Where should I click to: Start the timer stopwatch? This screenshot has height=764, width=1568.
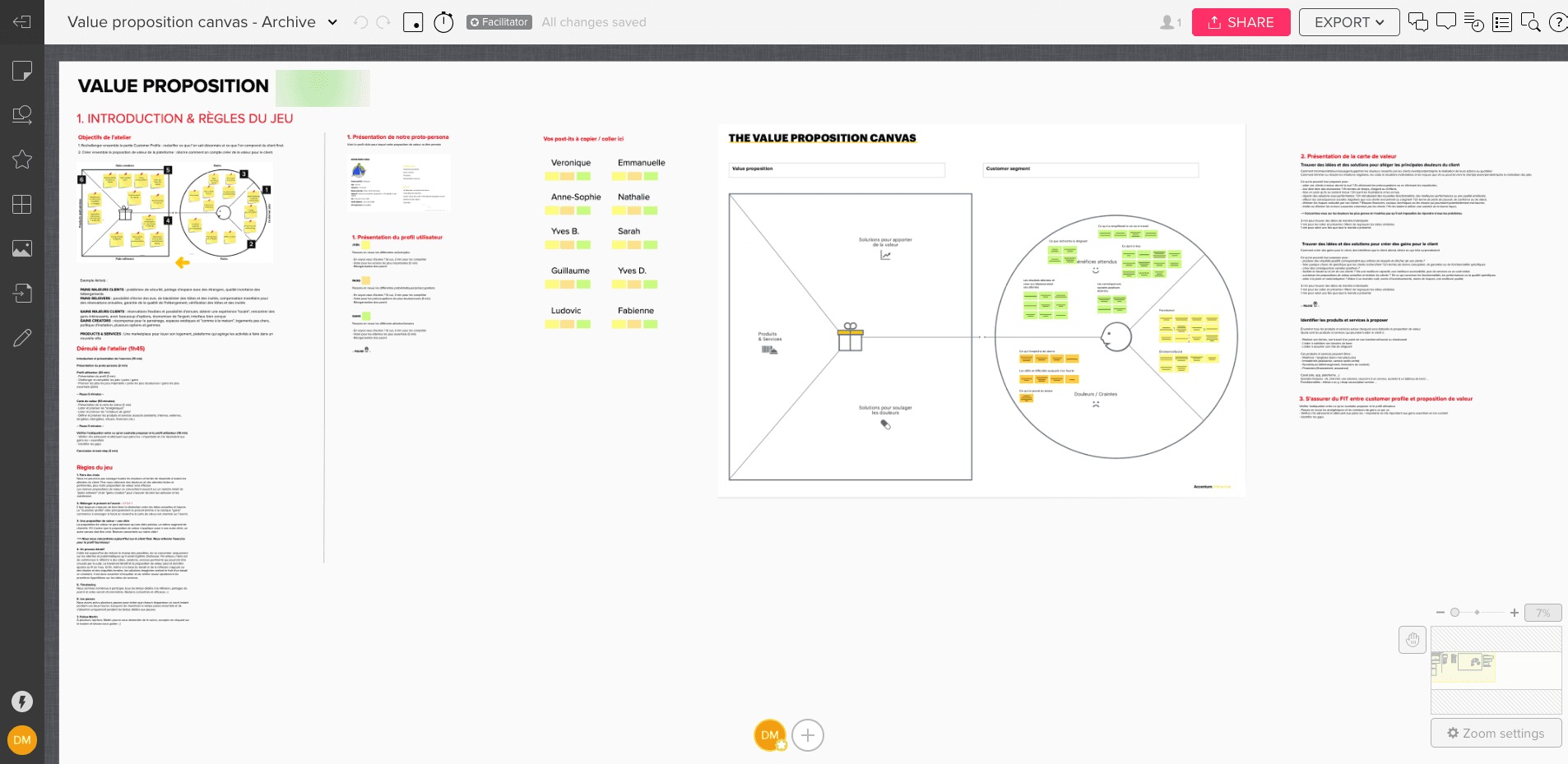[443, 22]
